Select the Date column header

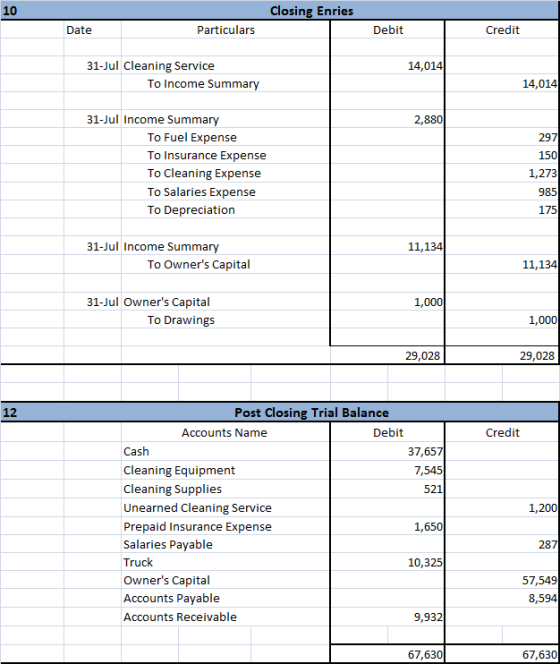[x=79, y=30]
